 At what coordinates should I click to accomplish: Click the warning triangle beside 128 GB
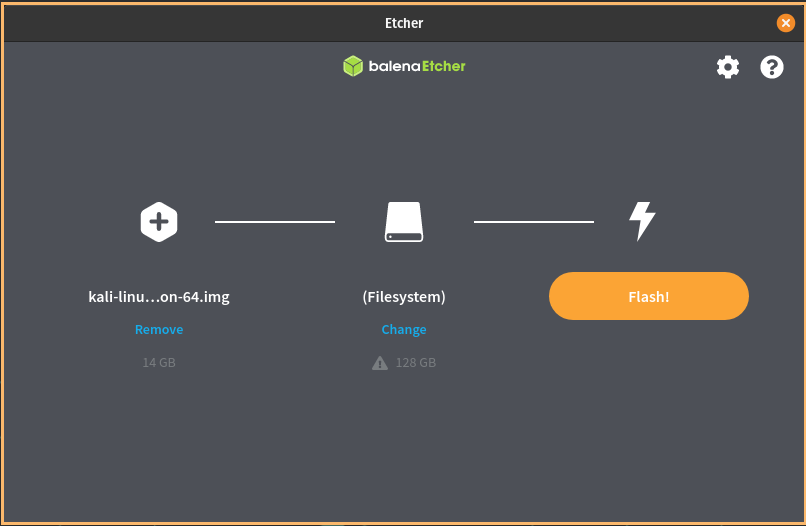tap(380, 363)
